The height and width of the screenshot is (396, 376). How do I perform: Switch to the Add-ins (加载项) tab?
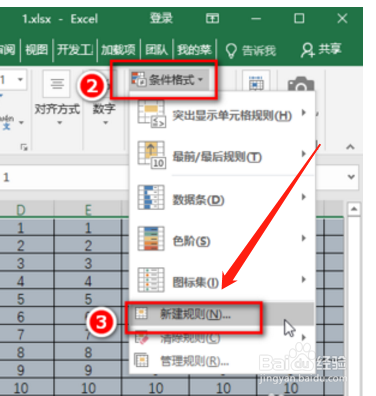(x=118, y=50)
